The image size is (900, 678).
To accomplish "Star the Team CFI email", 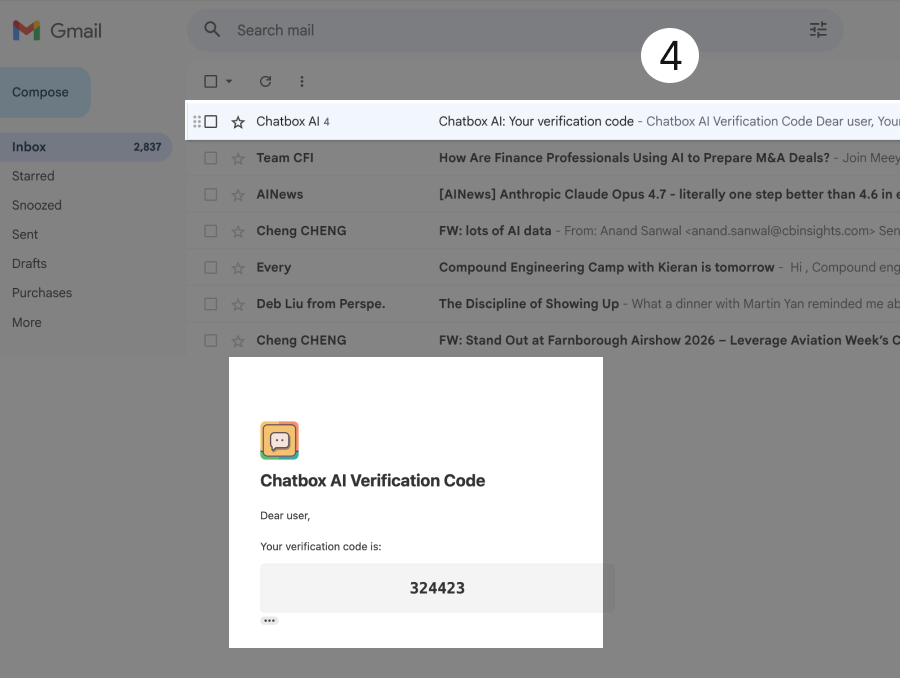I will pyautogui.click(x=238, y=158).
